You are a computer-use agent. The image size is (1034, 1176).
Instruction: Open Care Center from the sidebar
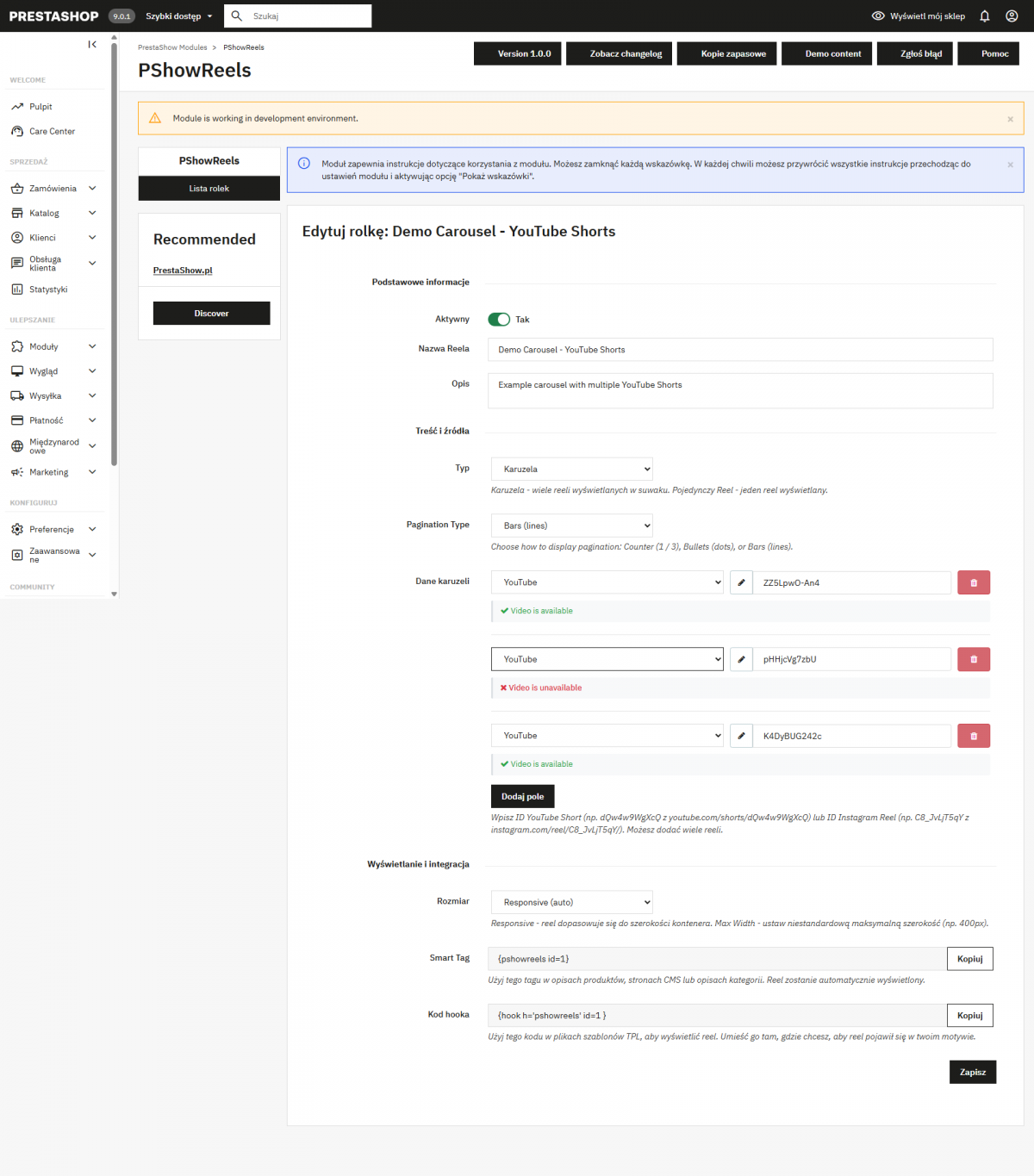pyautogui.click(x=52, y=131)
